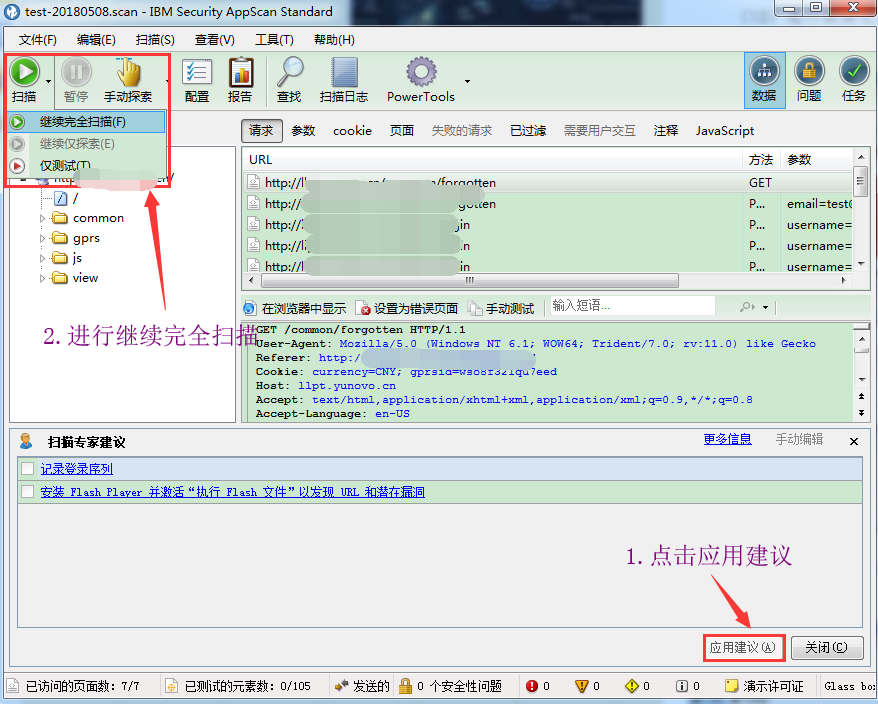The image size is (878, 704).
Task: Click horizontal scrollbar of URL list
Action: [469, 280]
